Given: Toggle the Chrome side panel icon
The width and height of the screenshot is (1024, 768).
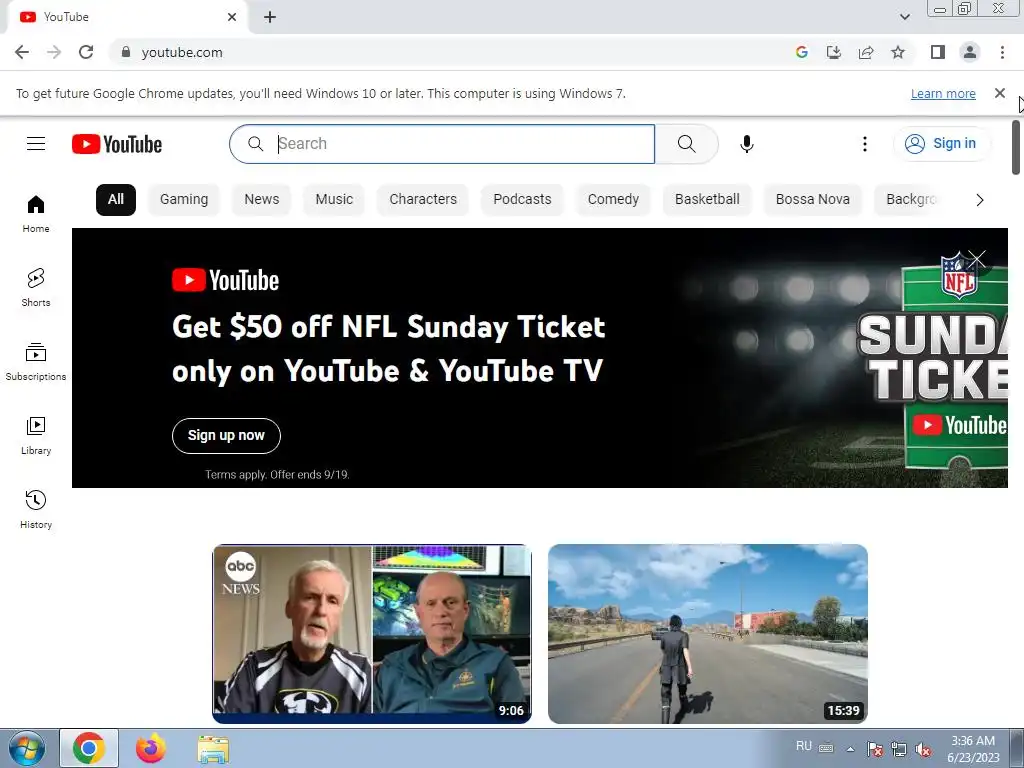Looking at the screenshot, I should tap(938, 52).
